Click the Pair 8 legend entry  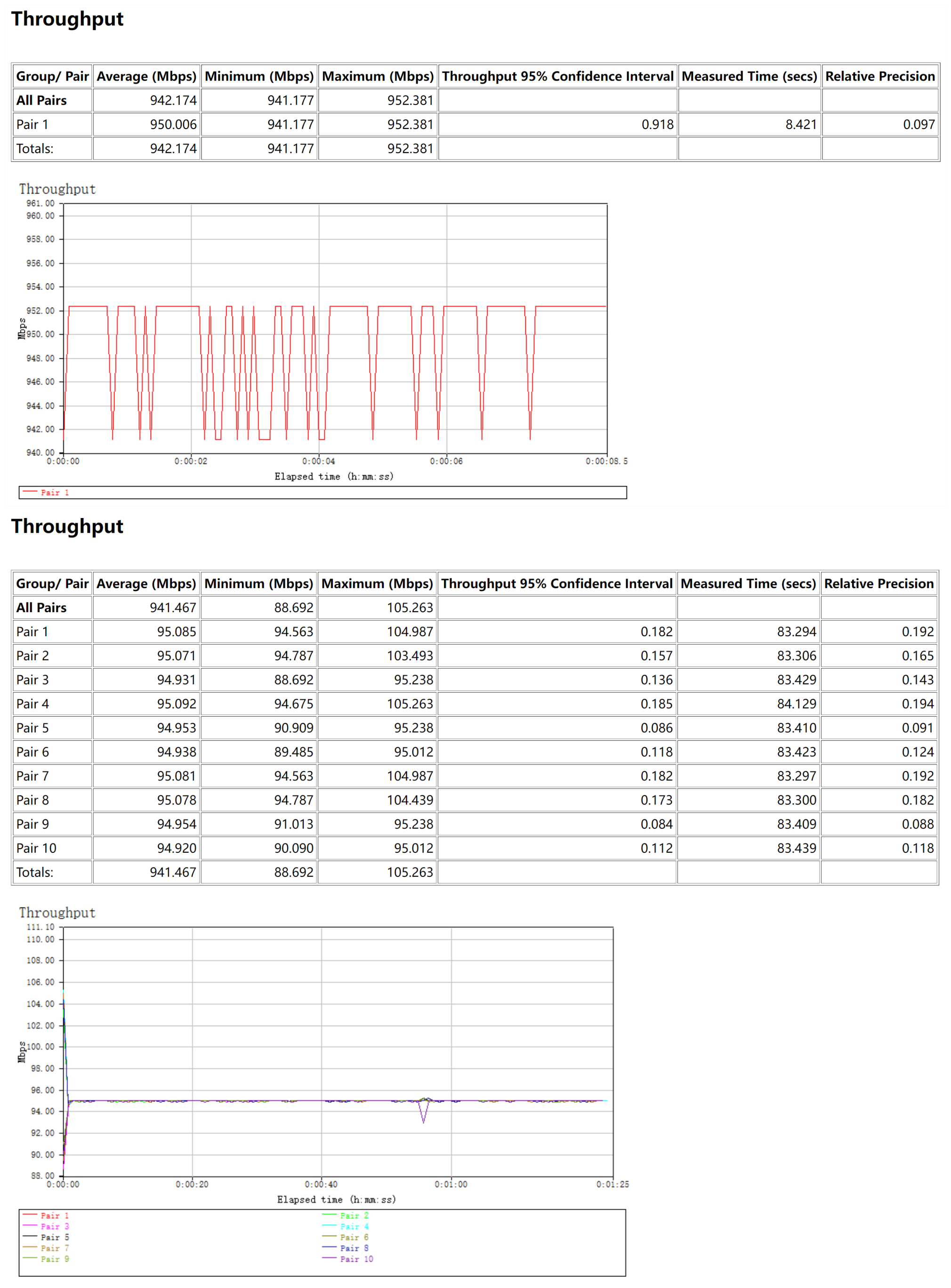click(x=354, y=1247)
